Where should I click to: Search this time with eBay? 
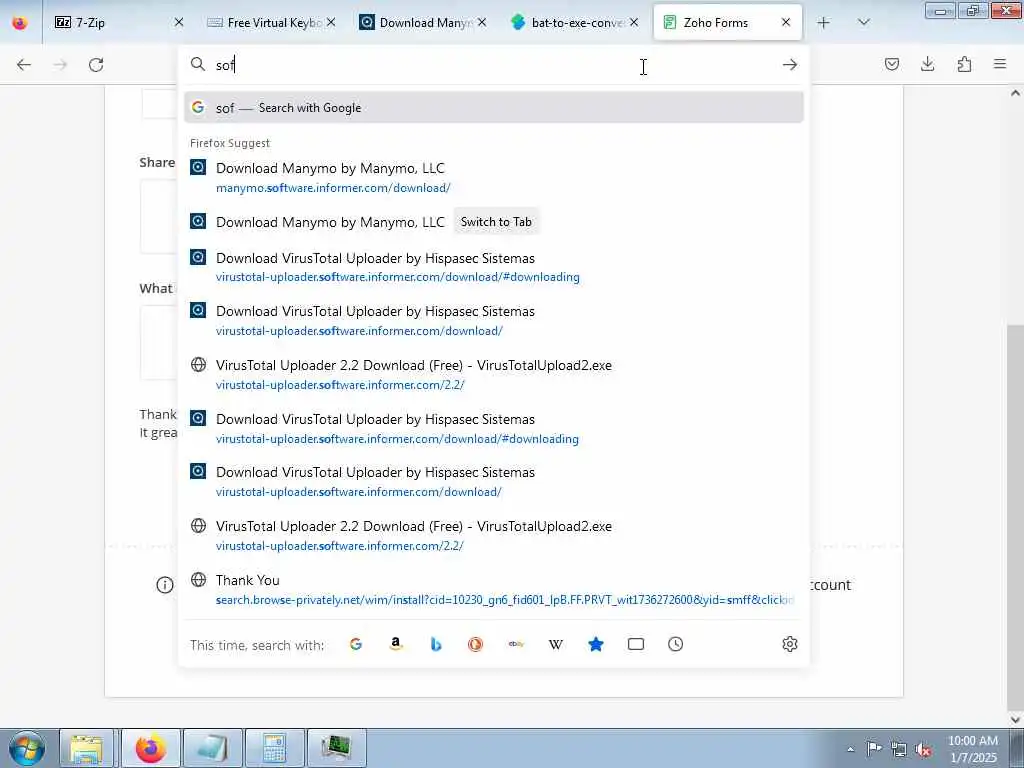[516, 645]
